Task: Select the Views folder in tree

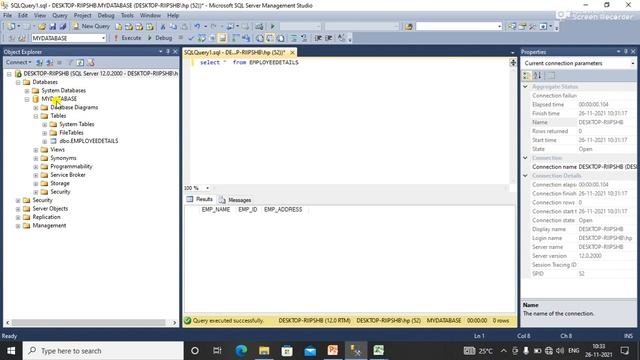Action: [x=57, y=150]
